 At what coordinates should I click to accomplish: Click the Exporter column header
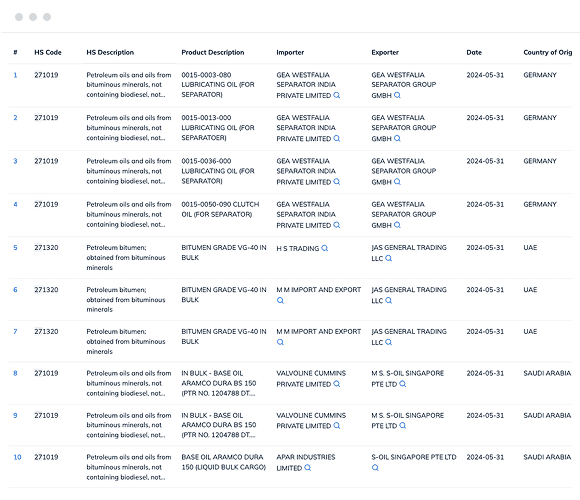[x=385, y=53]
